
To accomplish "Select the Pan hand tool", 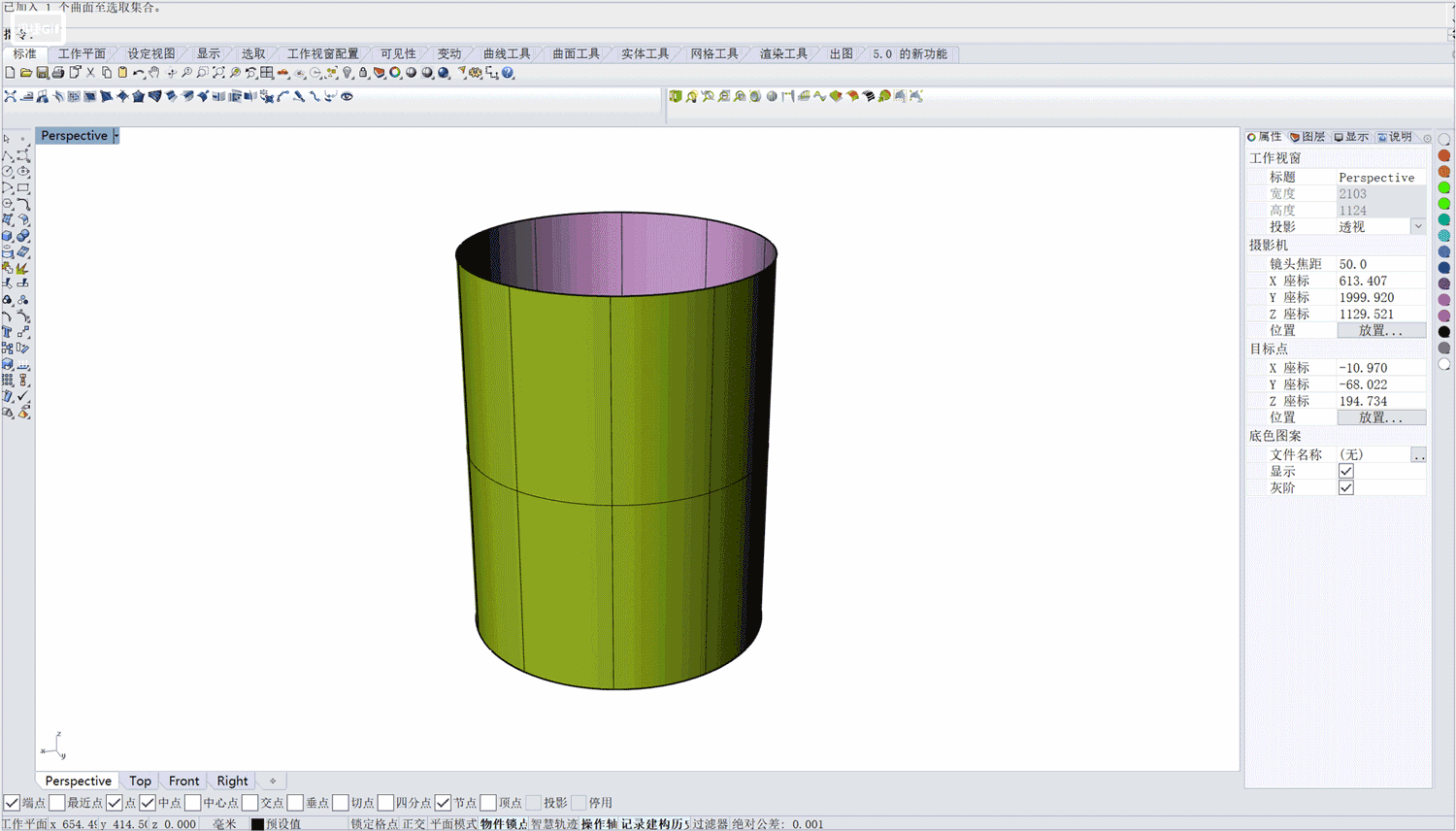I will point(154,73).
